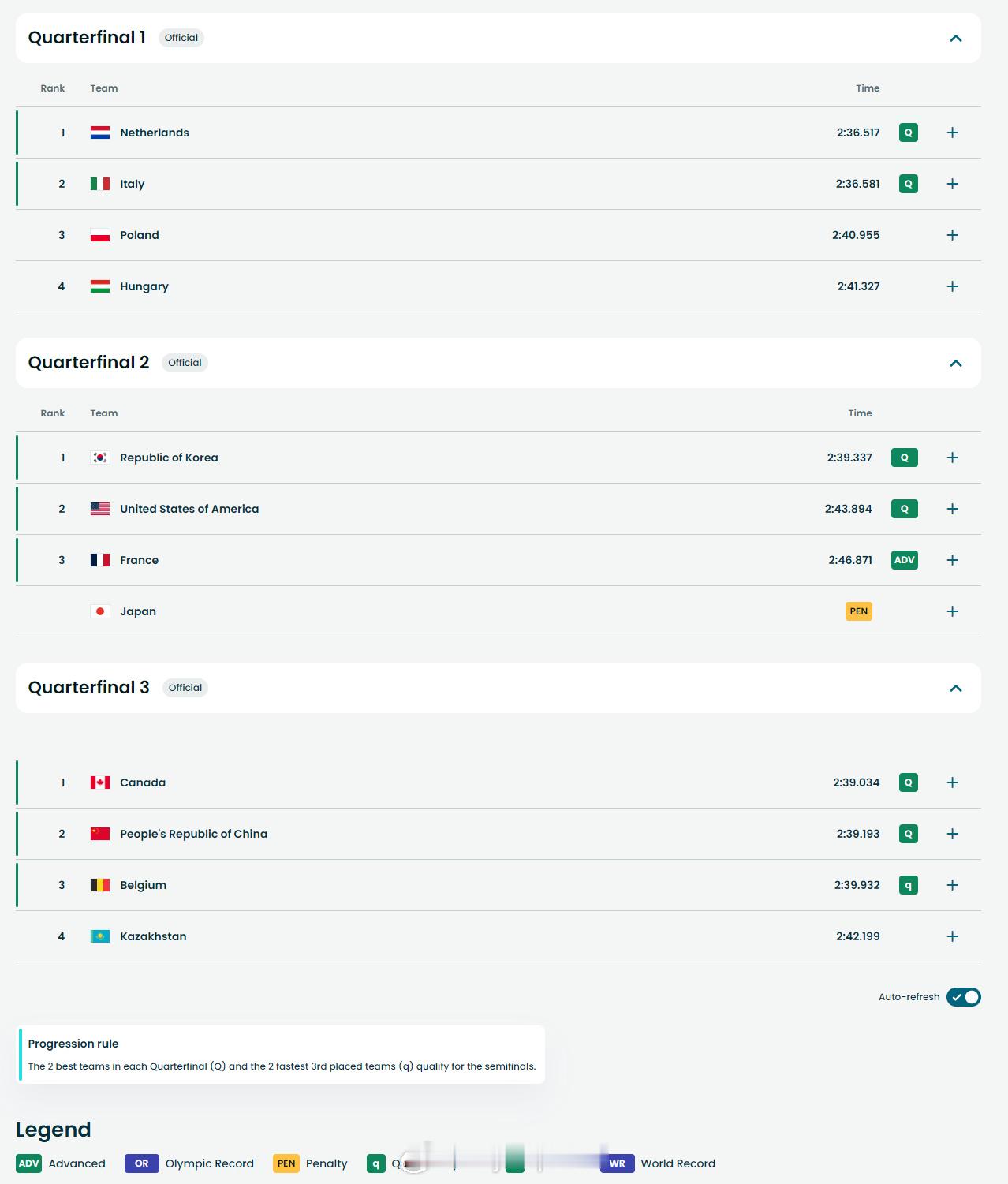Image resolution: width=1008 pixels, height=1184 pixels.
Task: Expand Netherlands row plus icon
Action: click(952, 133)
